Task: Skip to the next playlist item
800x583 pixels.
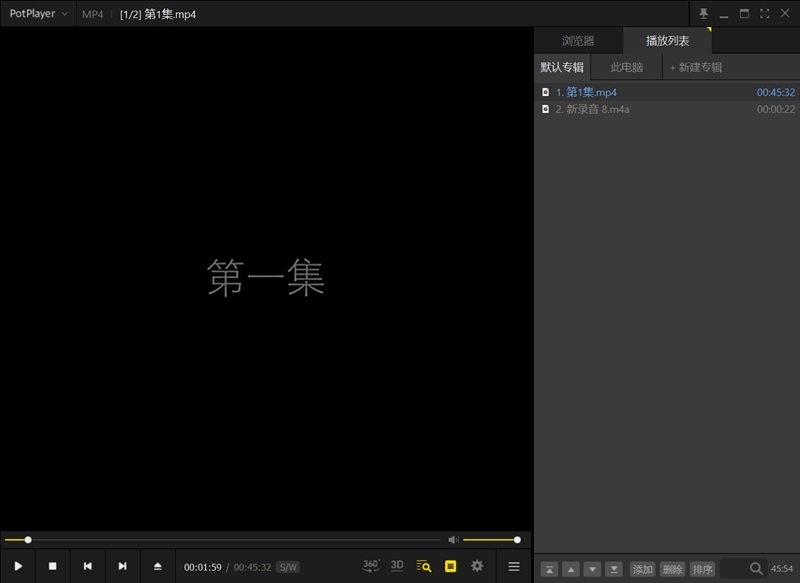Action: pyautogui.click(x=122, y=566)
